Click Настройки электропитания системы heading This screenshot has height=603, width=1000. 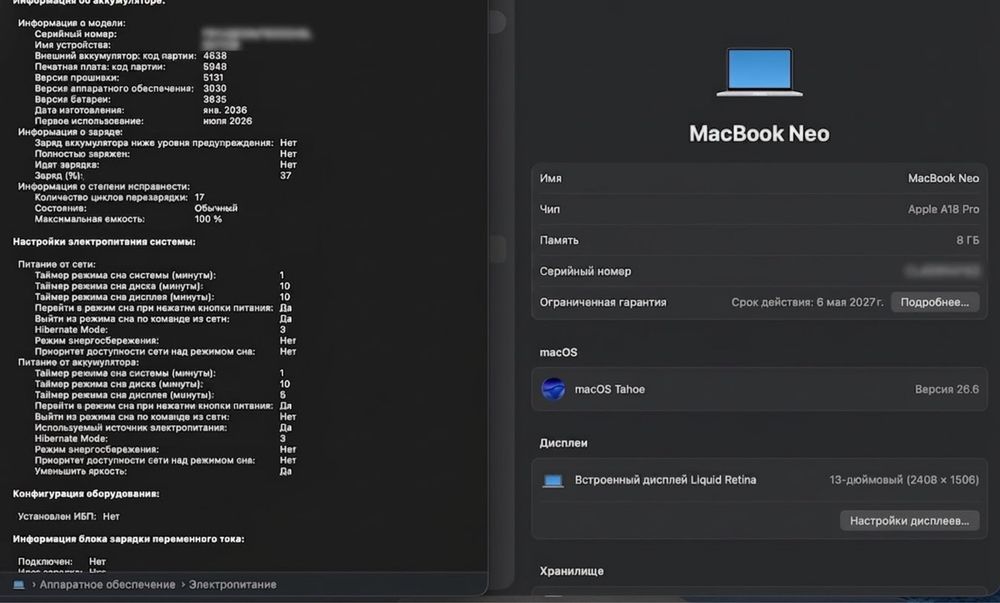(104, 242)
